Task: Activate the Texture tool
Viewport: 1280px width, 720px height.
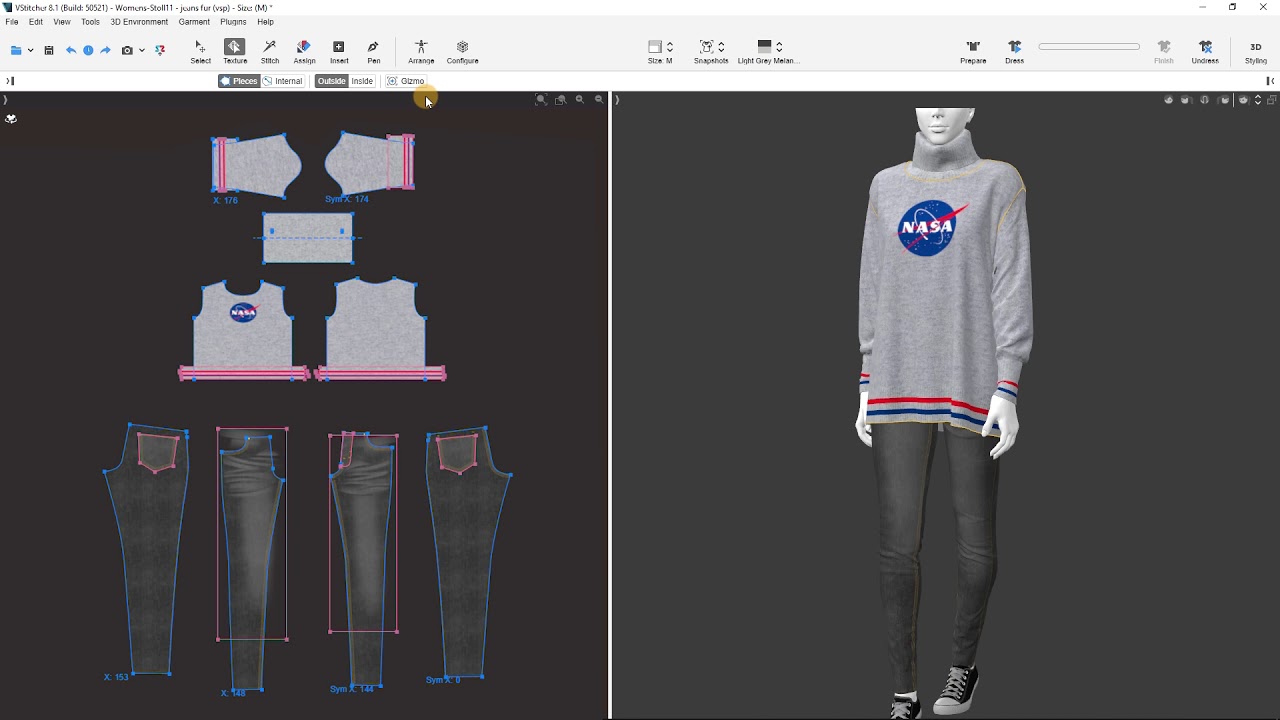Action: (x=234, y=52)
